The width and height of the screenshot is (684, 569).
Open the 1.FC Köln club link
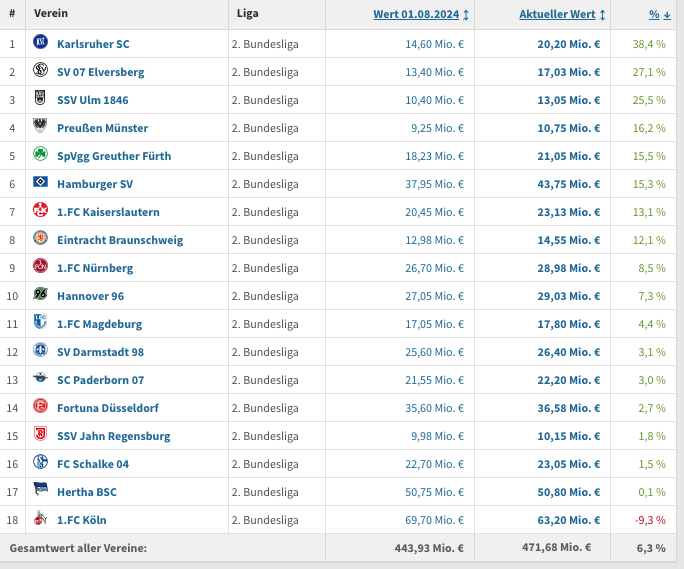tap(82, 520)
